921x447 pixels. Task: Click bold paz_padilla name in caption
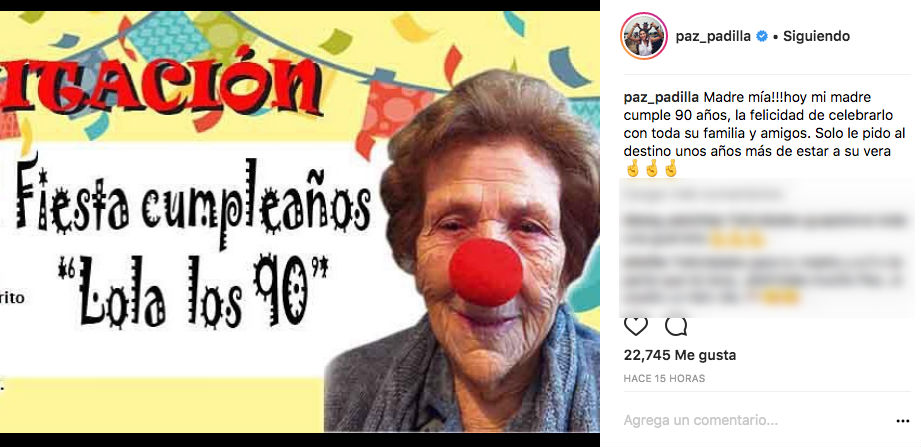point(661,97)
